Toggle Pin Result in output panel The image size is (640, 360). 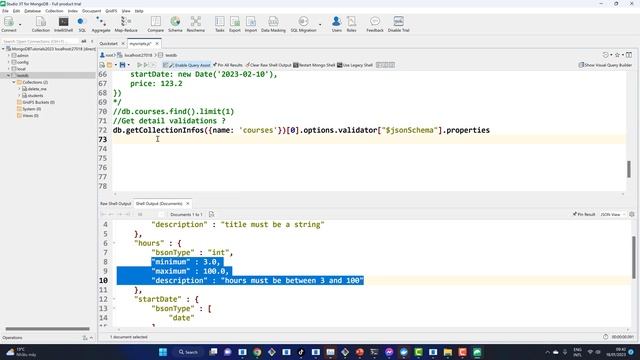click(584, 214)
